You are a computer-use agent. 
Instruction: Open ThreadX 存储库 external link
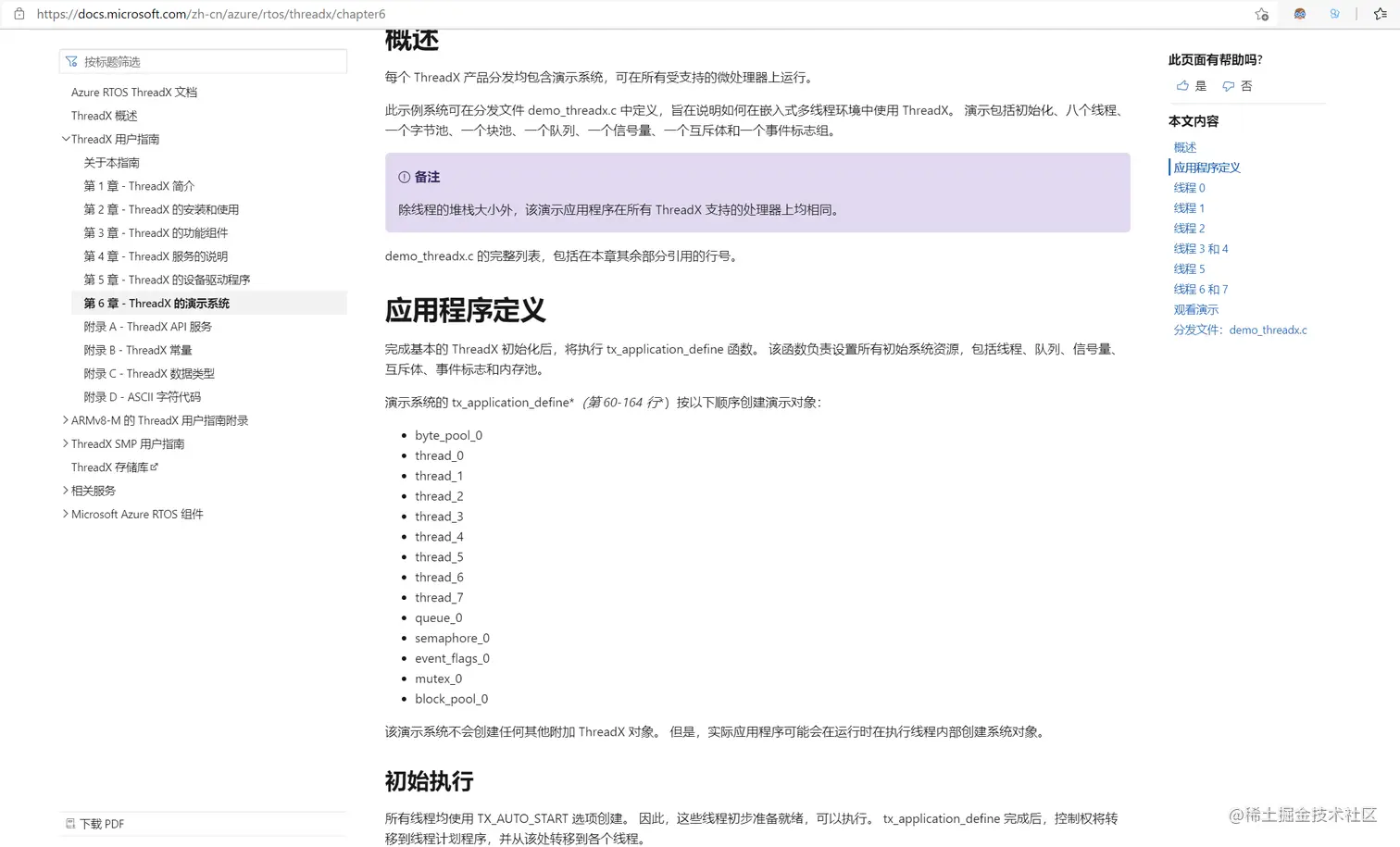(x=115, y=467)
